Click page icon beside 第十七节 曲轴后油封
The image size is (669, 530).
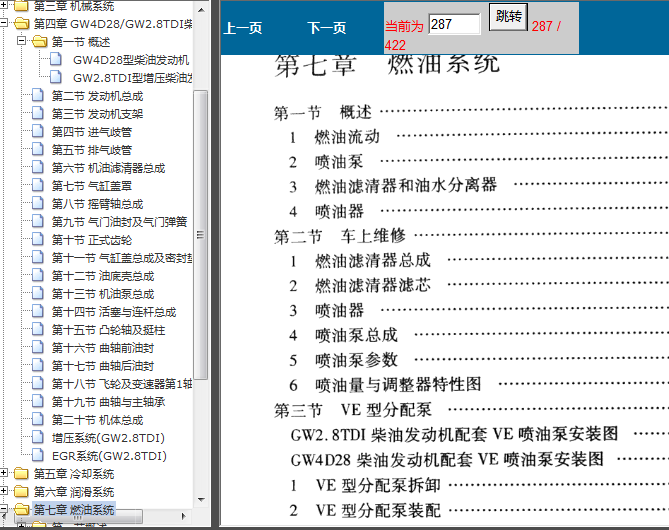tap(38, 365)
